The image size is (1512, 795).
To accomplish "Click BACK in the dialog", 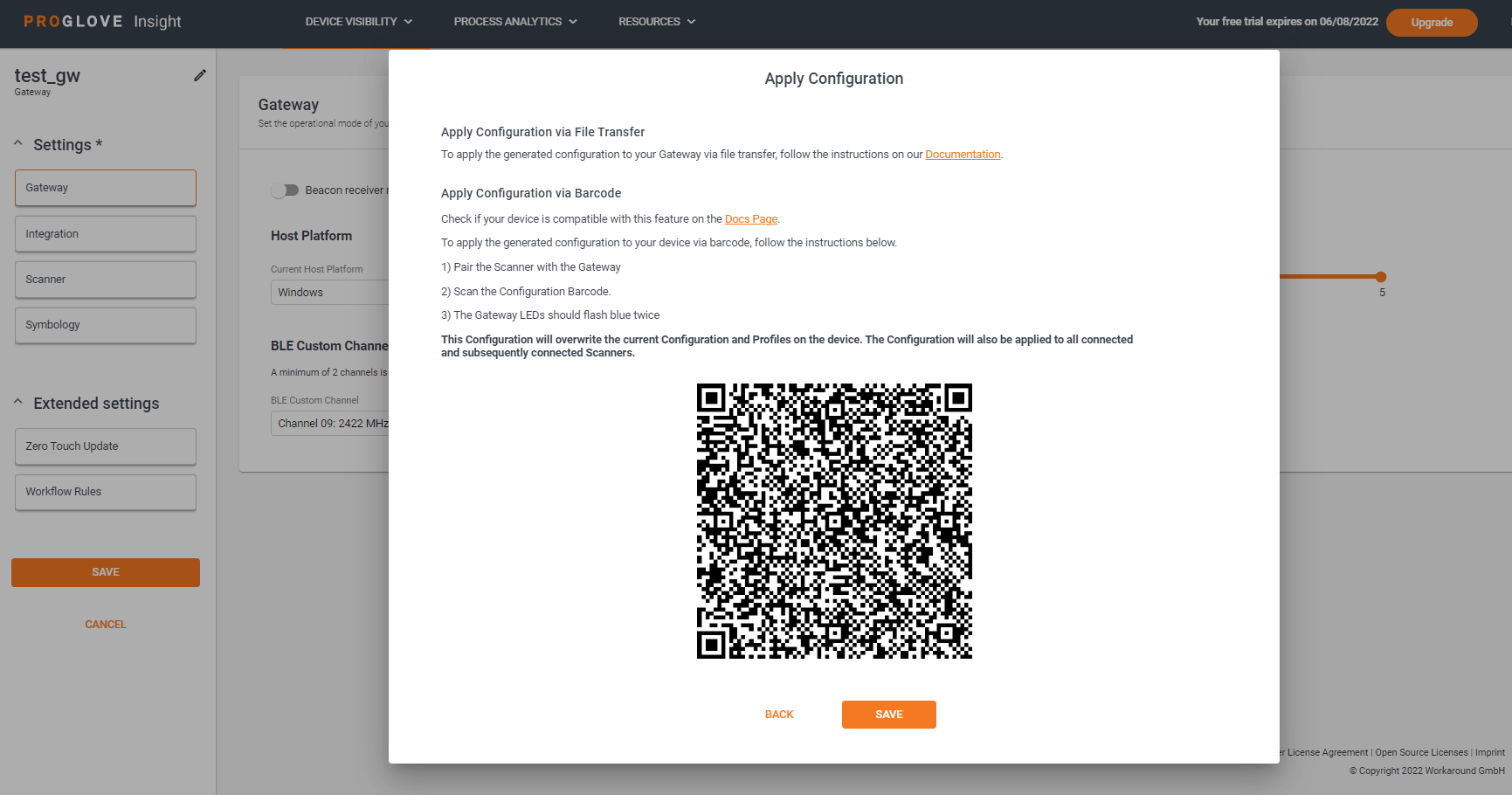I will [x=779, y=715].
